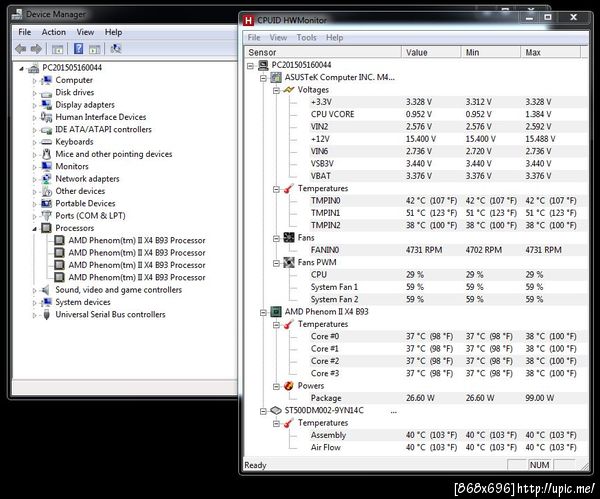Click PC201505160044 computer icon in HWMonitor
Viewport: 600px width, 499px height.
pos(263,65)
